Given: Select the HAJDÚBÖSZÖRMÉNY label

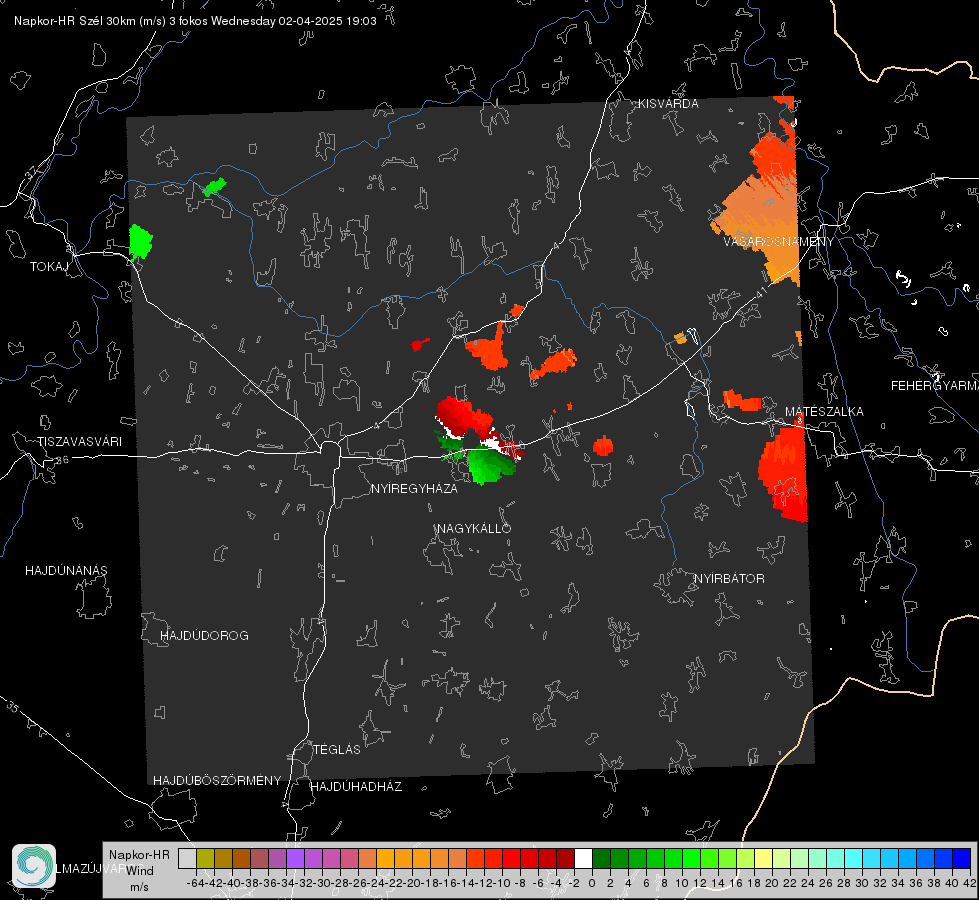Looking at the screenshot, I should (x=217, y=781).
